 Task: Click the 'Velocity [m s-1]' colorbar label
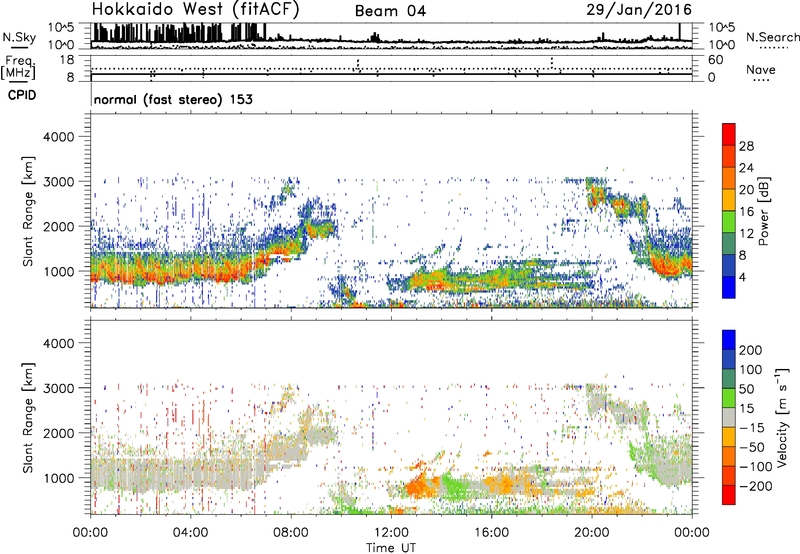coord(782,417)
